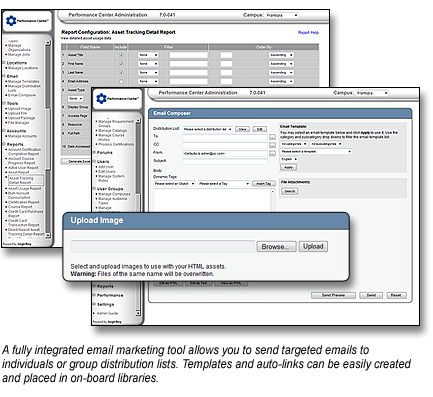The height and width of the screenshot is (397, 433).
Task: Click the up arrow of the Email Composer sidebar scrollbar
Action: pyautogui.click(x=138, y=121)
